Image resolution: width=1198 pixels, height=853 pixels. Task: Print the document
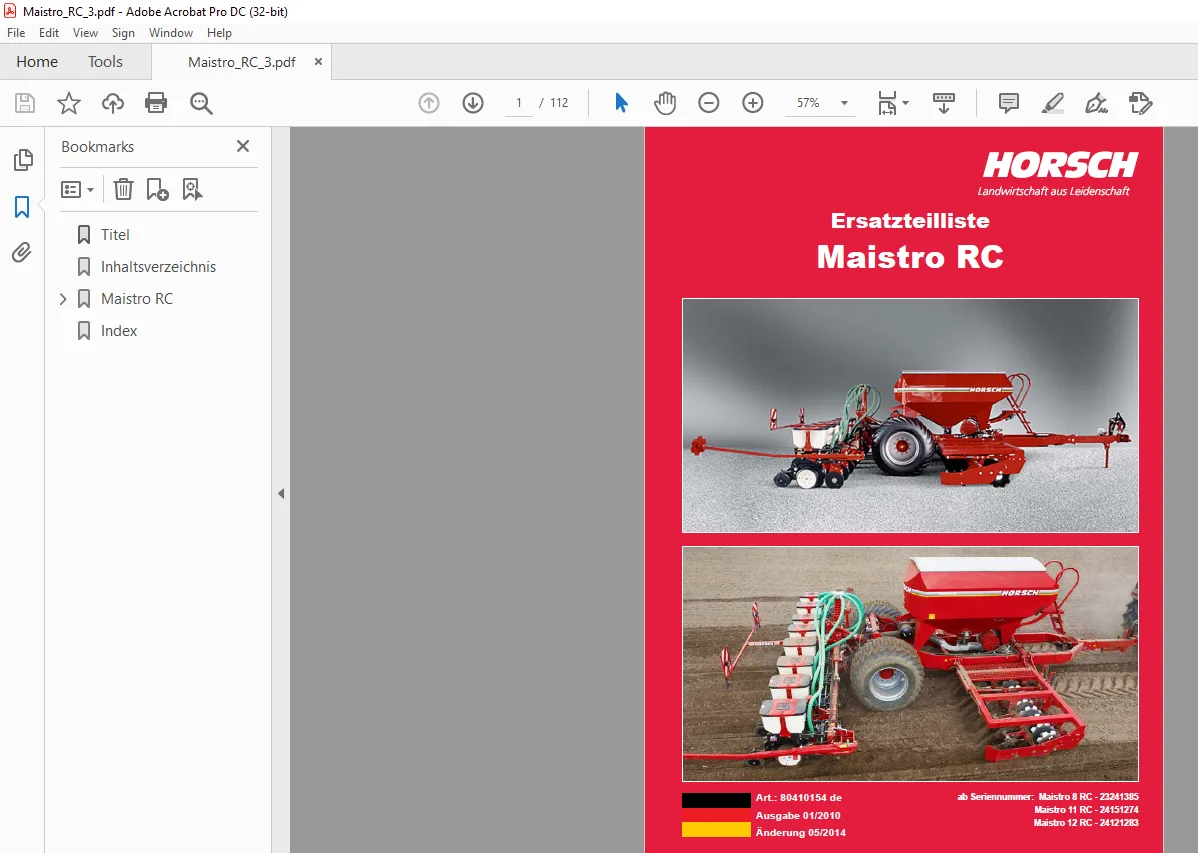coord(156,102)
